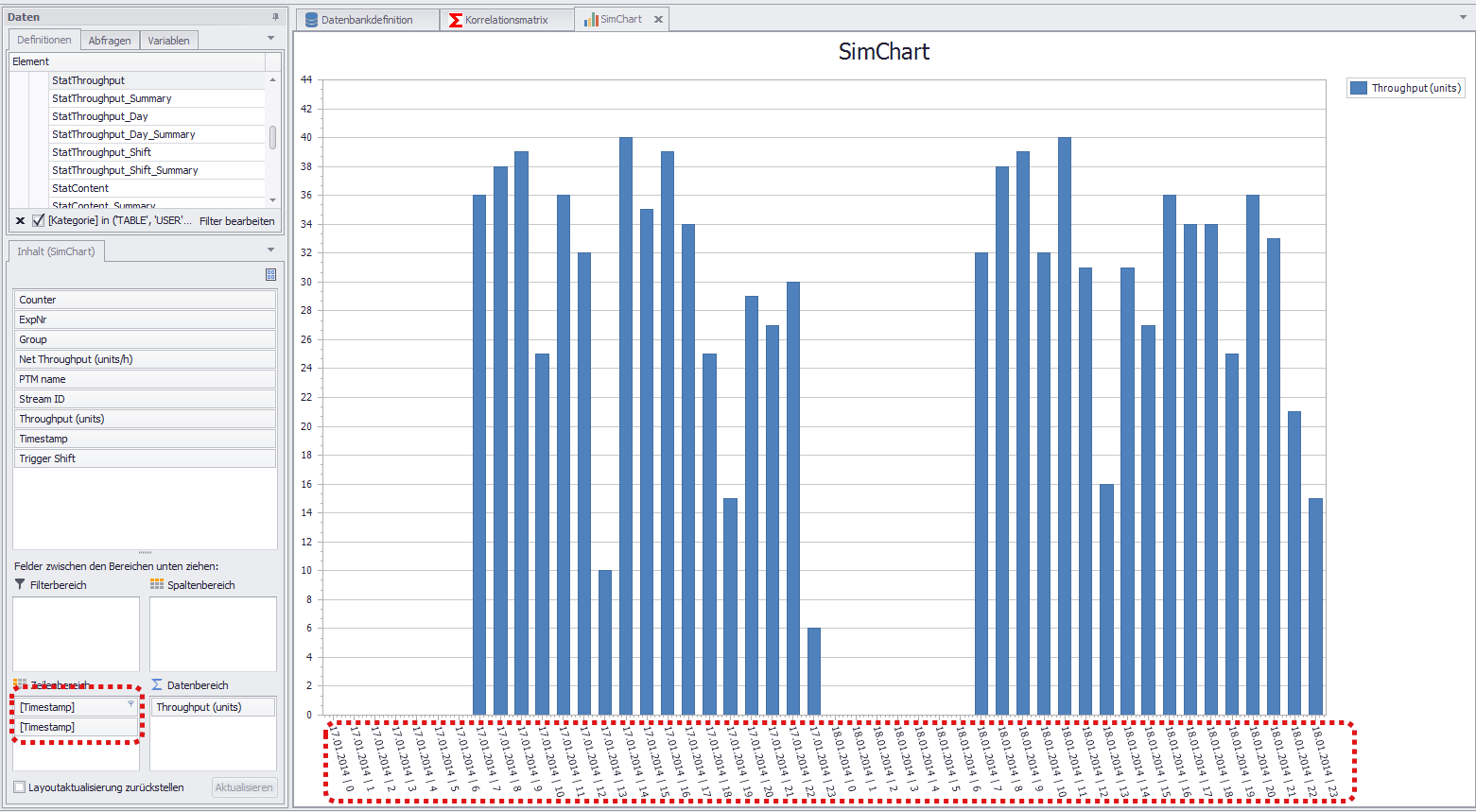
Task: Click the Filter bearbeiten link
Action: point(236,221)
